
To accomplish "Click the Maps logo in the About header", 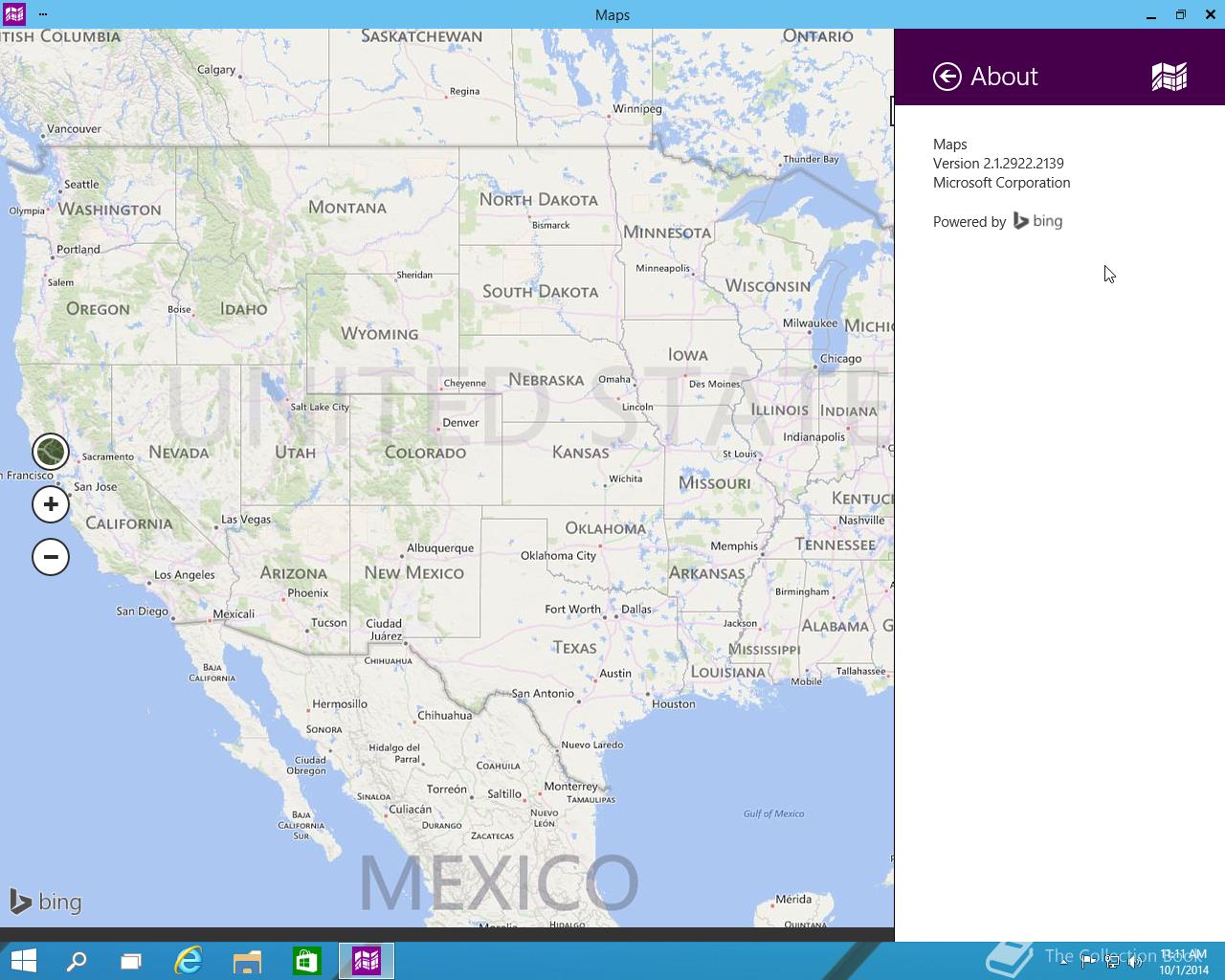I will (1169, 77).
